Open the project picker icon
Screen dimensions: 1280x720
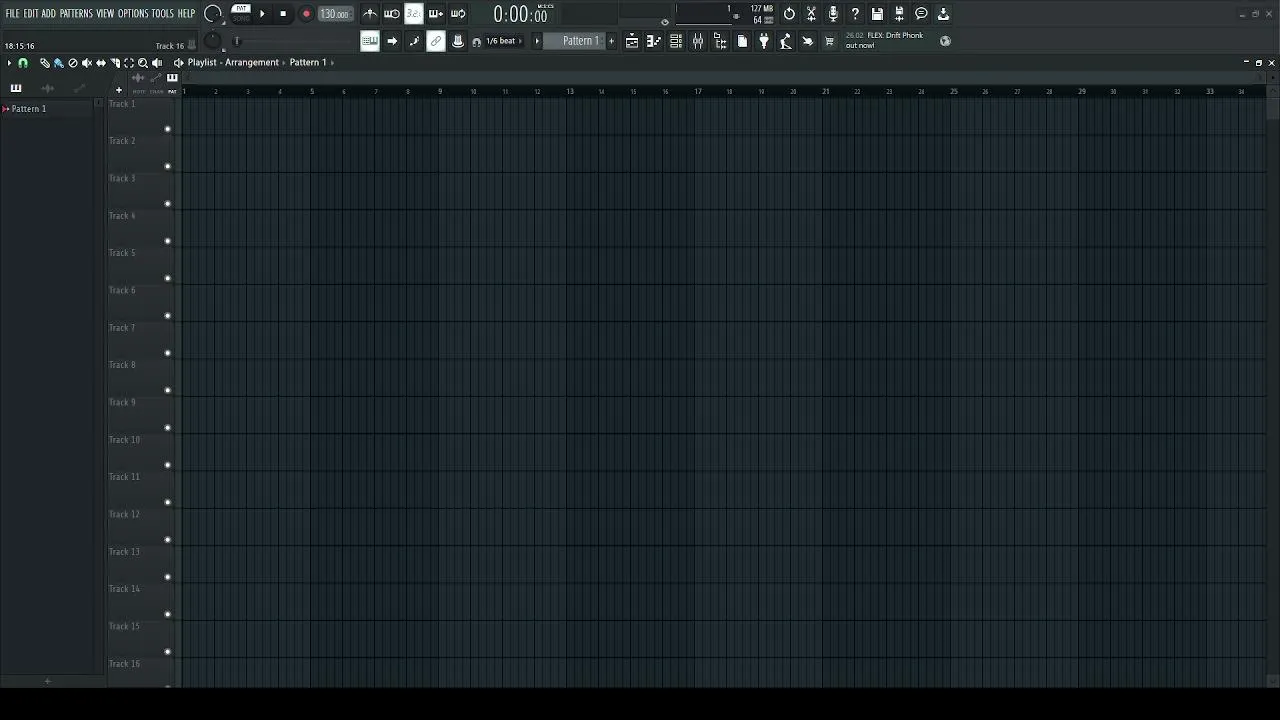742,41
